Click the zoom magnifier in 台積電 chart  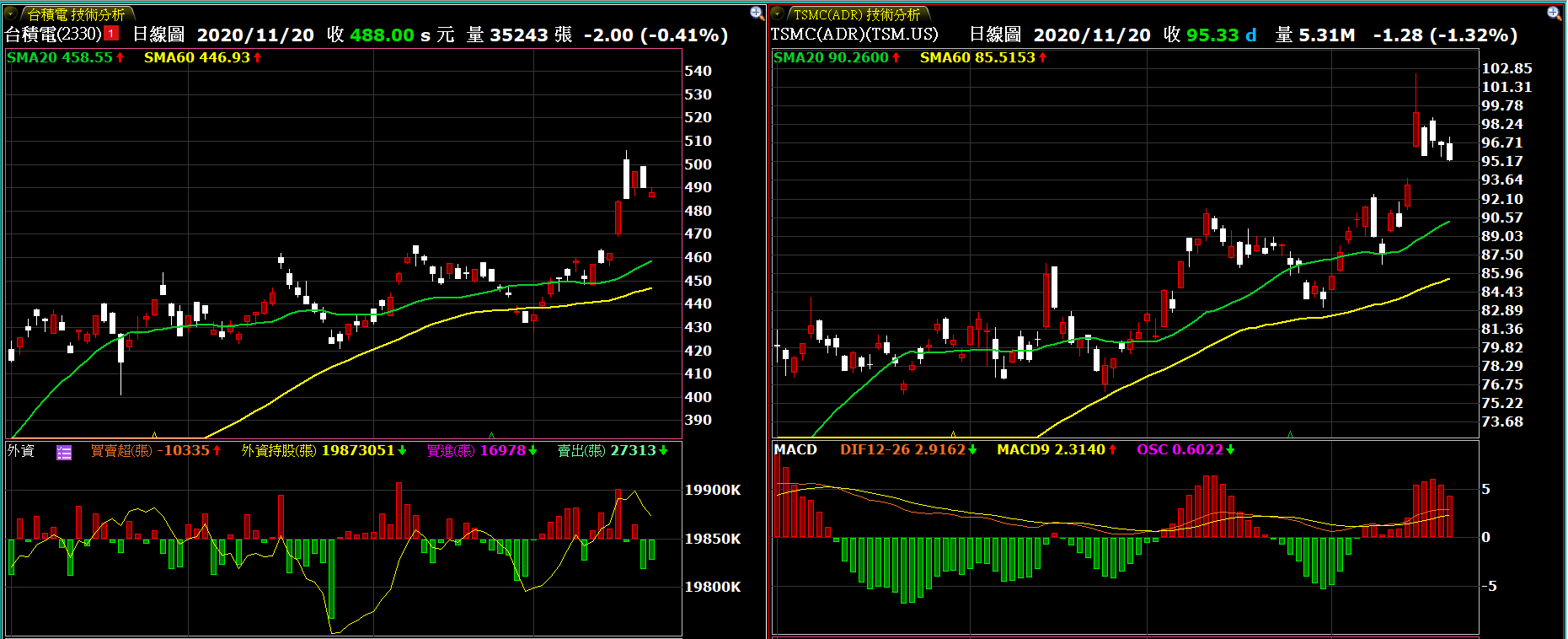click(x=757, y=13)
